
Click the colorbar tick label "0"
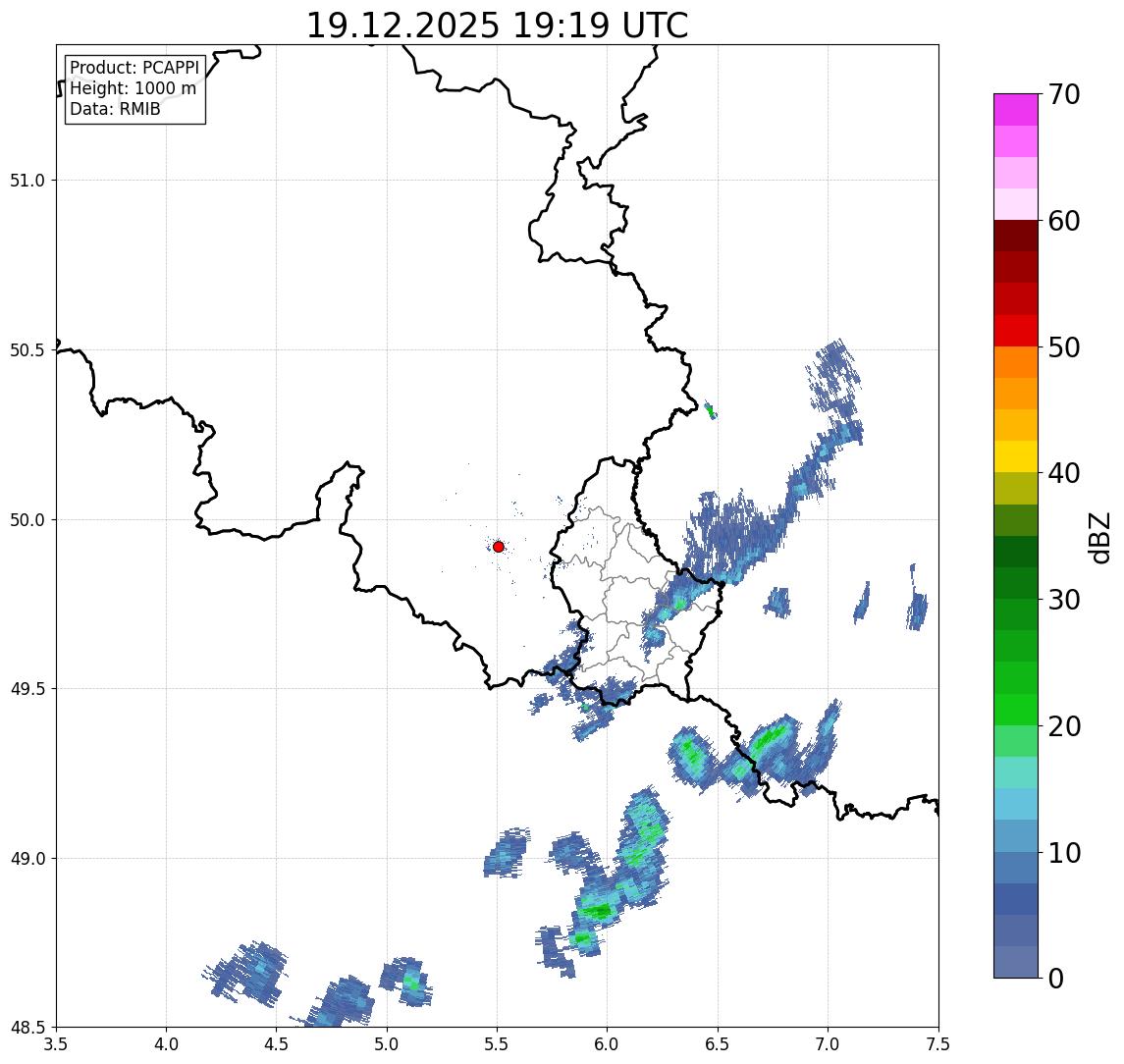(1056, 978)
